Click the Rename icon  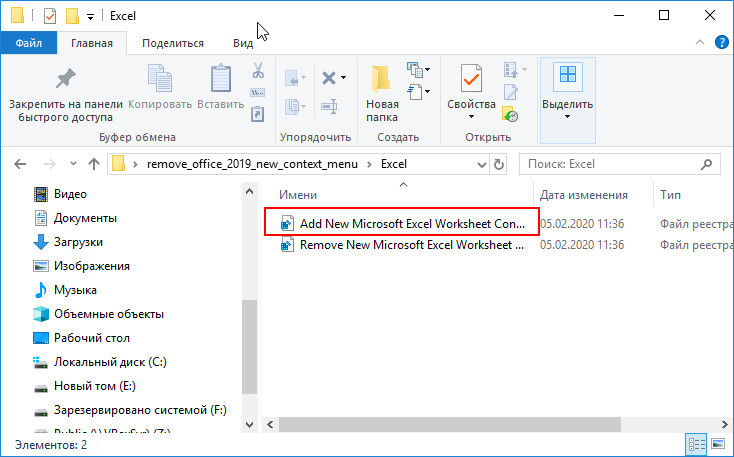(330, 106)
